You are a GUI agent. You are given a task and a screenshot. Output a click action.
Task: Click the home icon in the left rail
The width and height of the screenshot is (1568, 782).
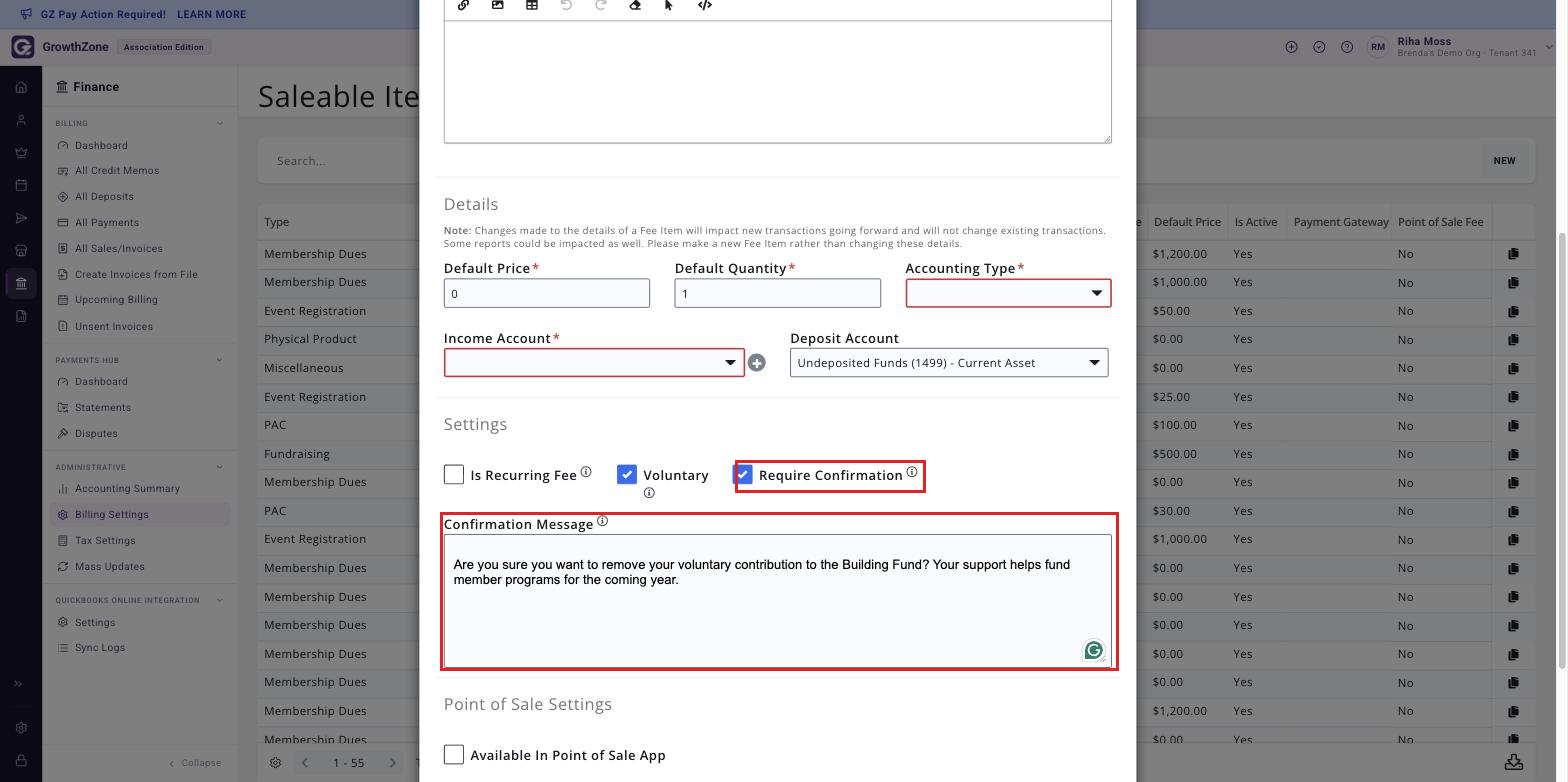pyautogui.click(x=21, y=87)
